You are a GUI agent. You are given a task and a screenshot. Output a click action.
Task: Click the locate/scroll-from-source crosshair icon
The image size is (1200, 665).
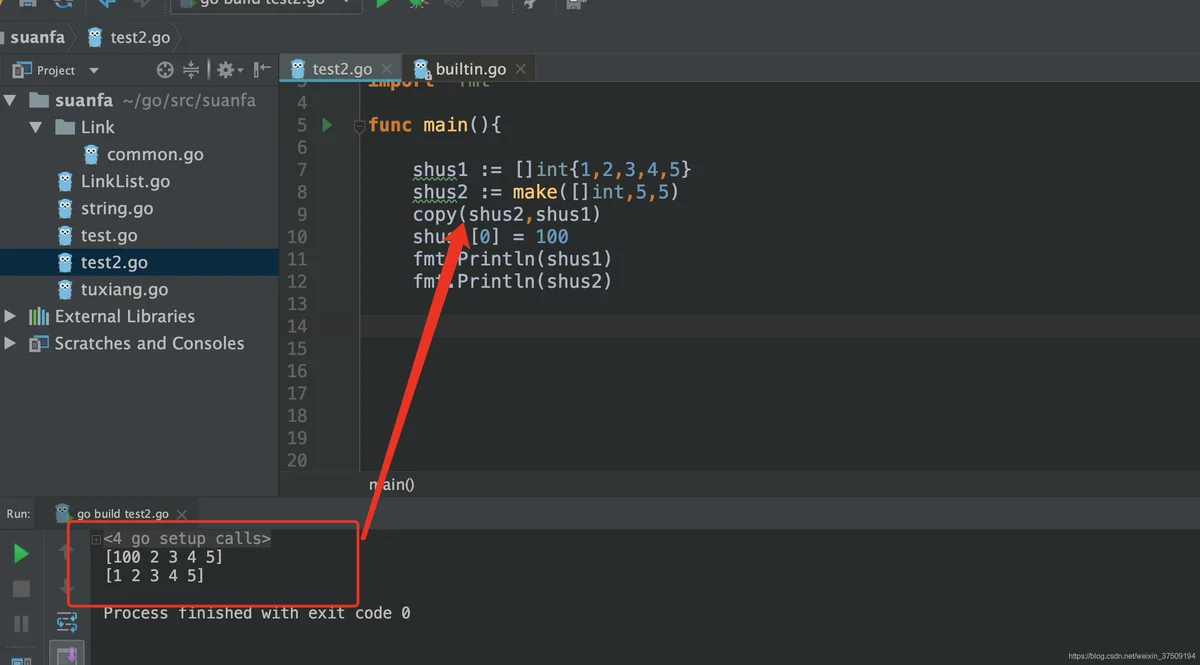165,70
